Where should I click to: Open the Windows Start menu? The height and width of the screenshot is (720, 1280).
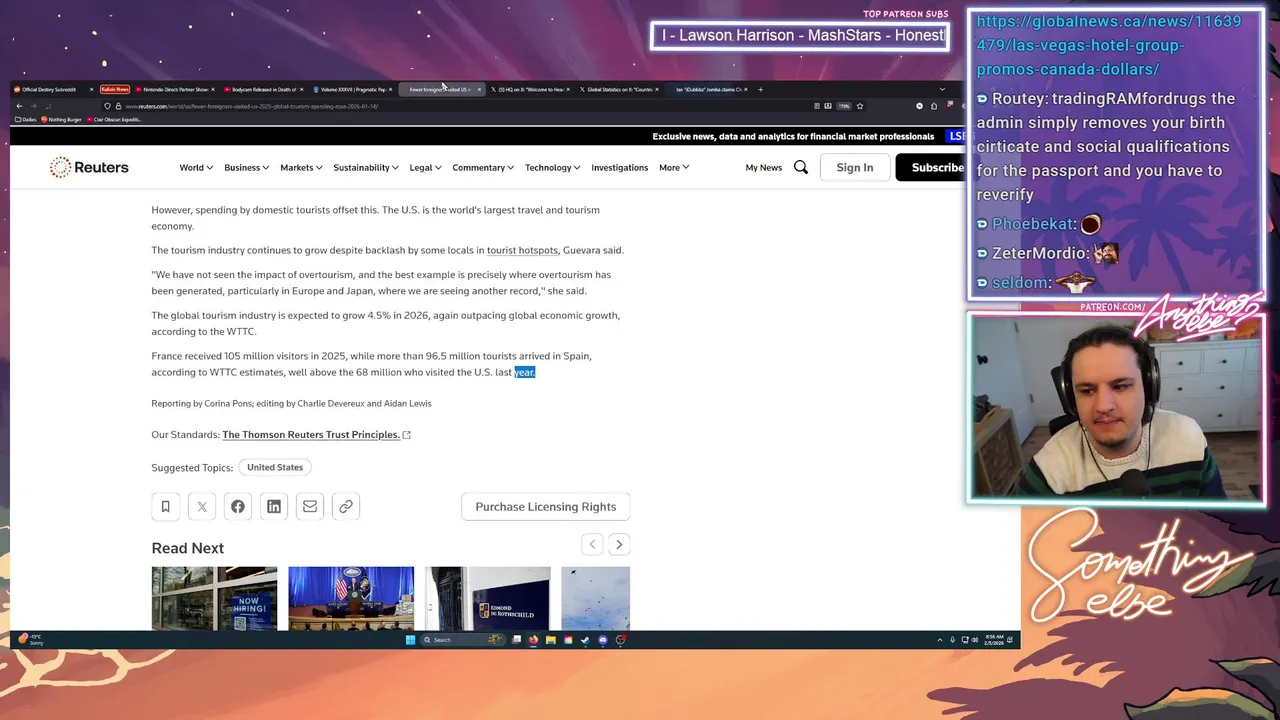point(410,640)
